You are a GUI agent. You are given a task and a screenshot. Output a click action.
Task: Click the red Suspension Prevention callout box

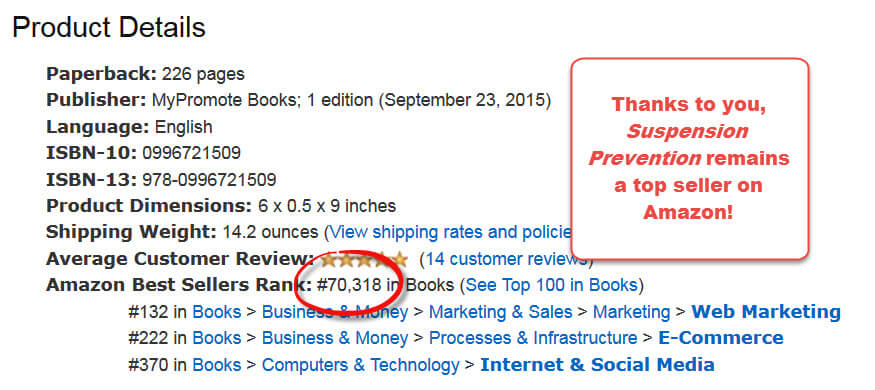click(690, 158)
